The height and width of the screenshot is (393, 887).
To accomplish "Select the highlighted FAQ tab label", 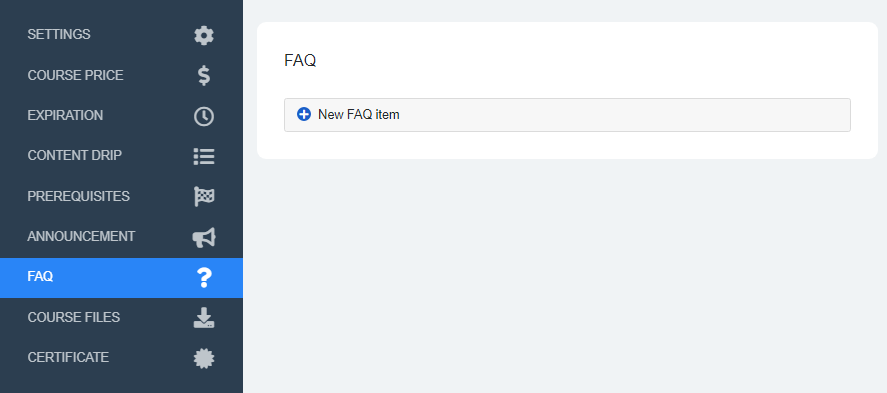I will [x=40, y=277].
